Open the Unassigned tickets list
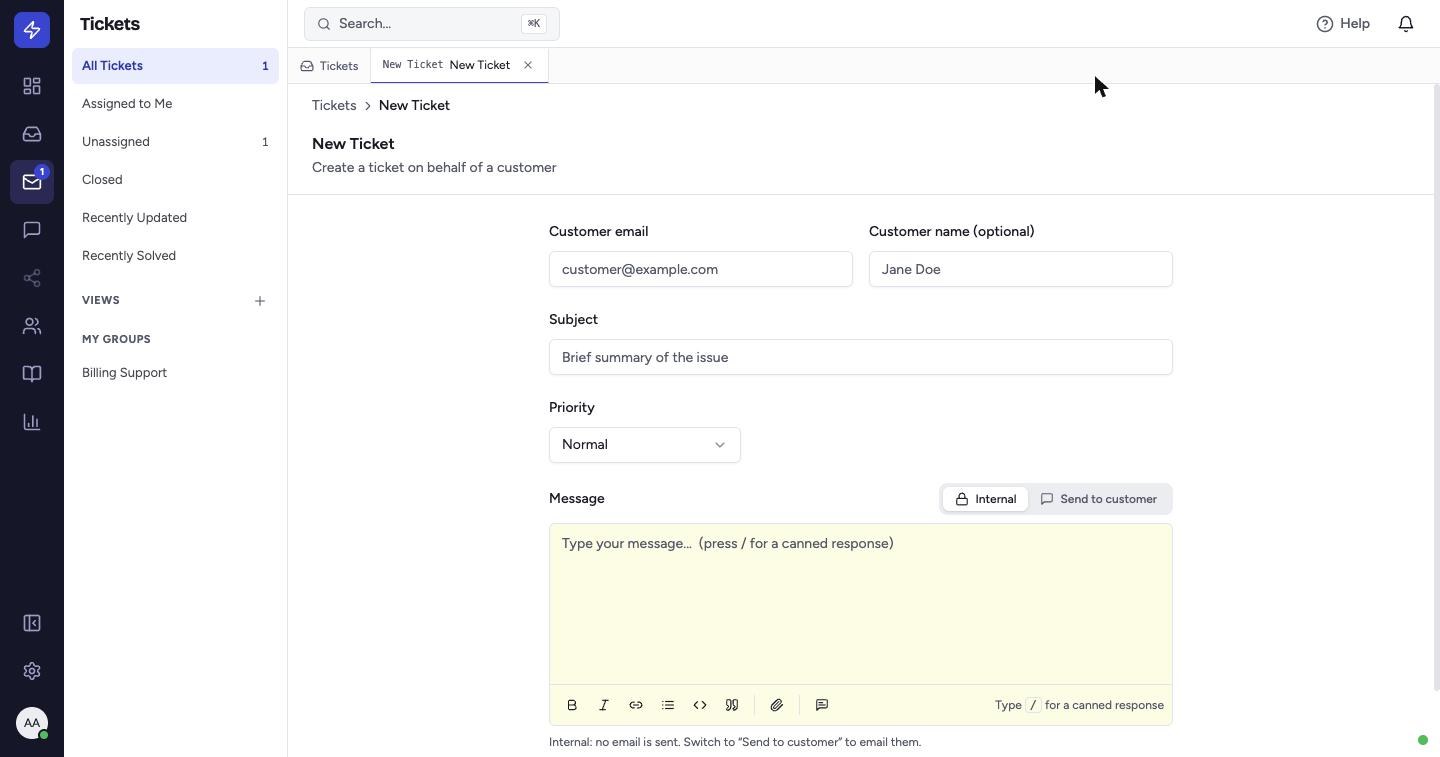Image resolution: width=1440 pixels, height=757 pixels. 175,142
